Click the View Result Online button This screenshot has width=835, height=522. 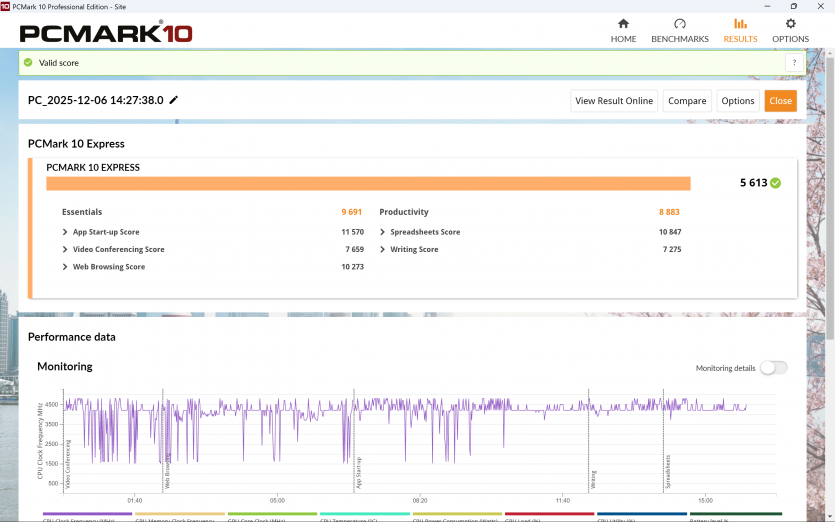click(615, 101)
